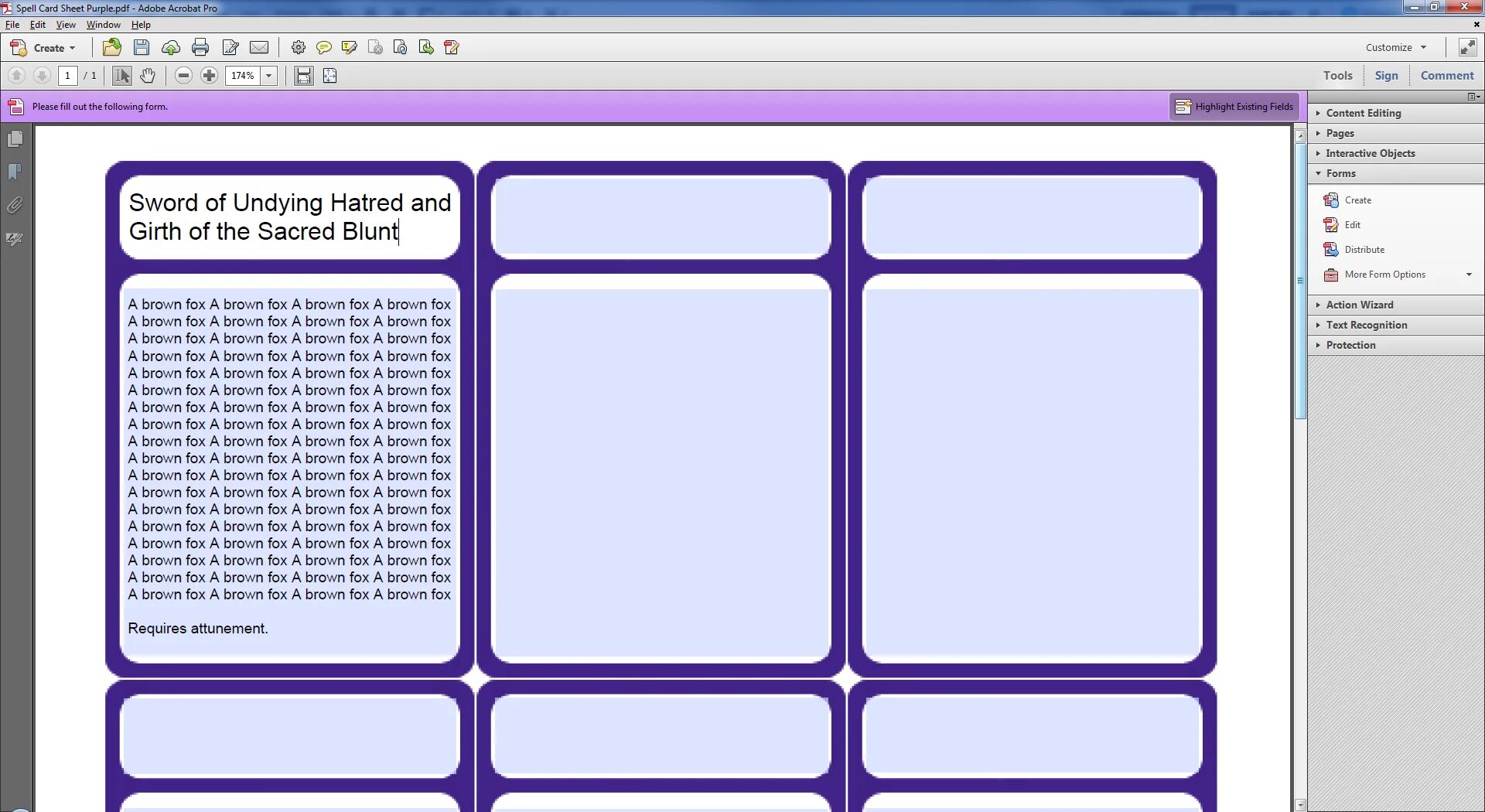Viewport: 1485px width, 812px height.
Task: Switch to the Sign pane
Action: tap(1386, 76)
